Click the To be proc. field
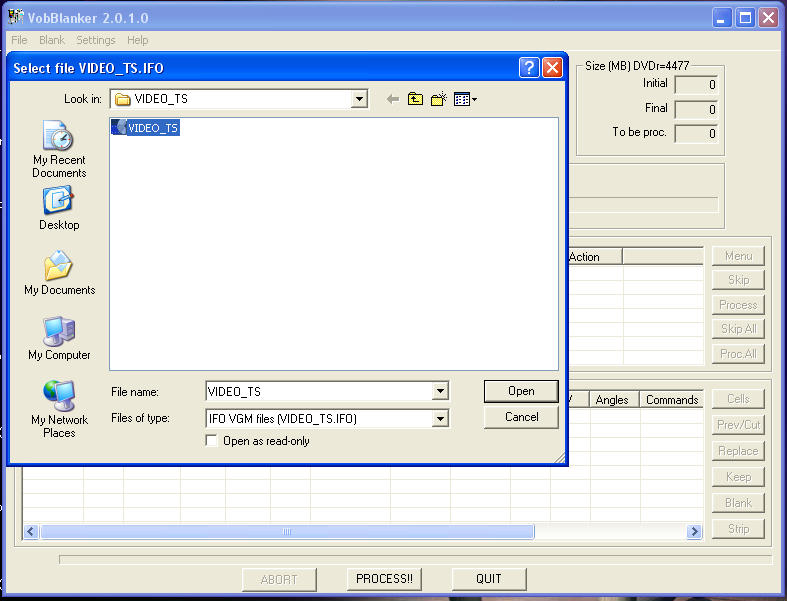Screen dimensions: 787x601 click(696, 134)
